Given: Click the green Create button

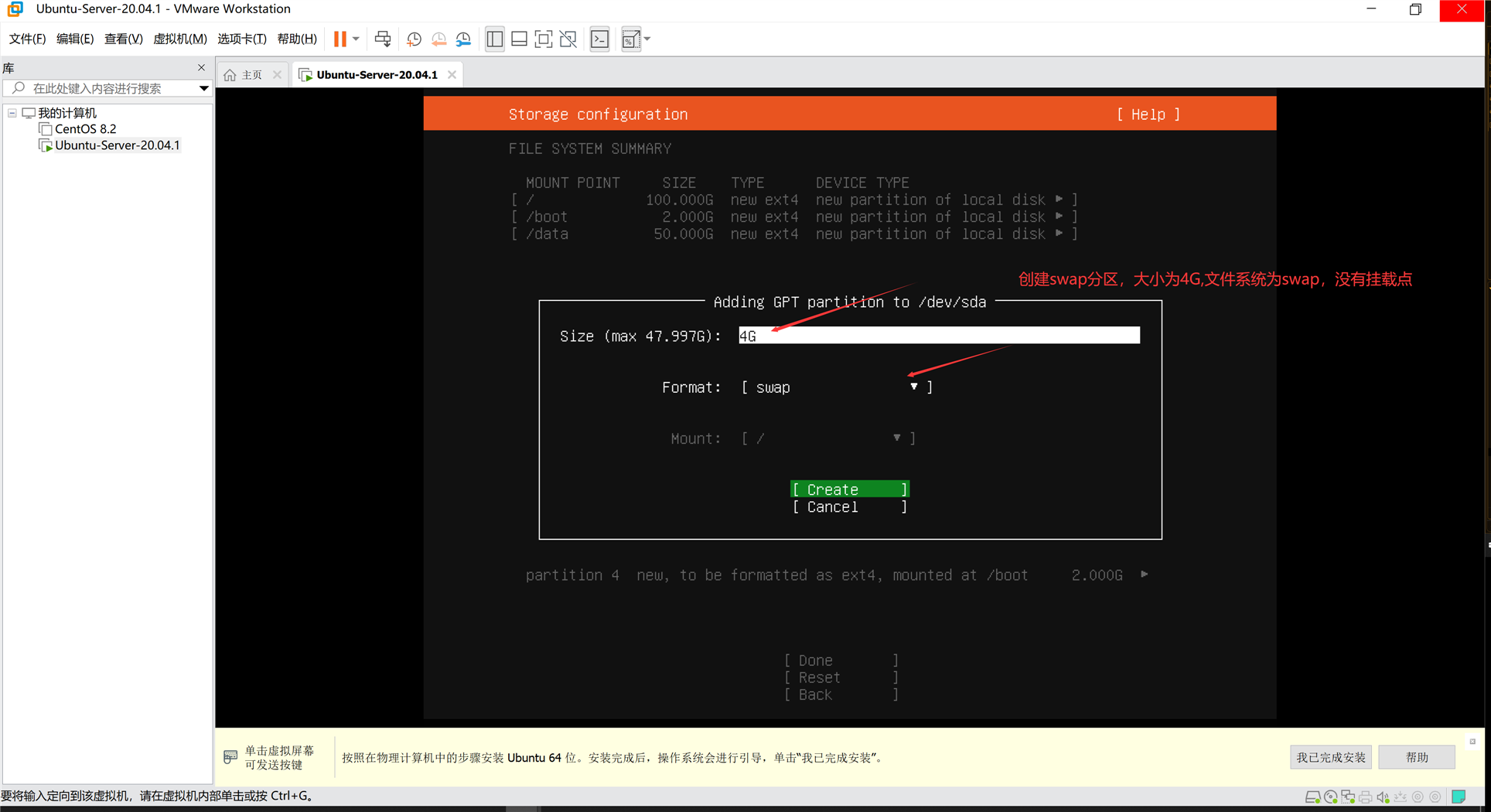Looking at the screenshot, I should point(850,490).
